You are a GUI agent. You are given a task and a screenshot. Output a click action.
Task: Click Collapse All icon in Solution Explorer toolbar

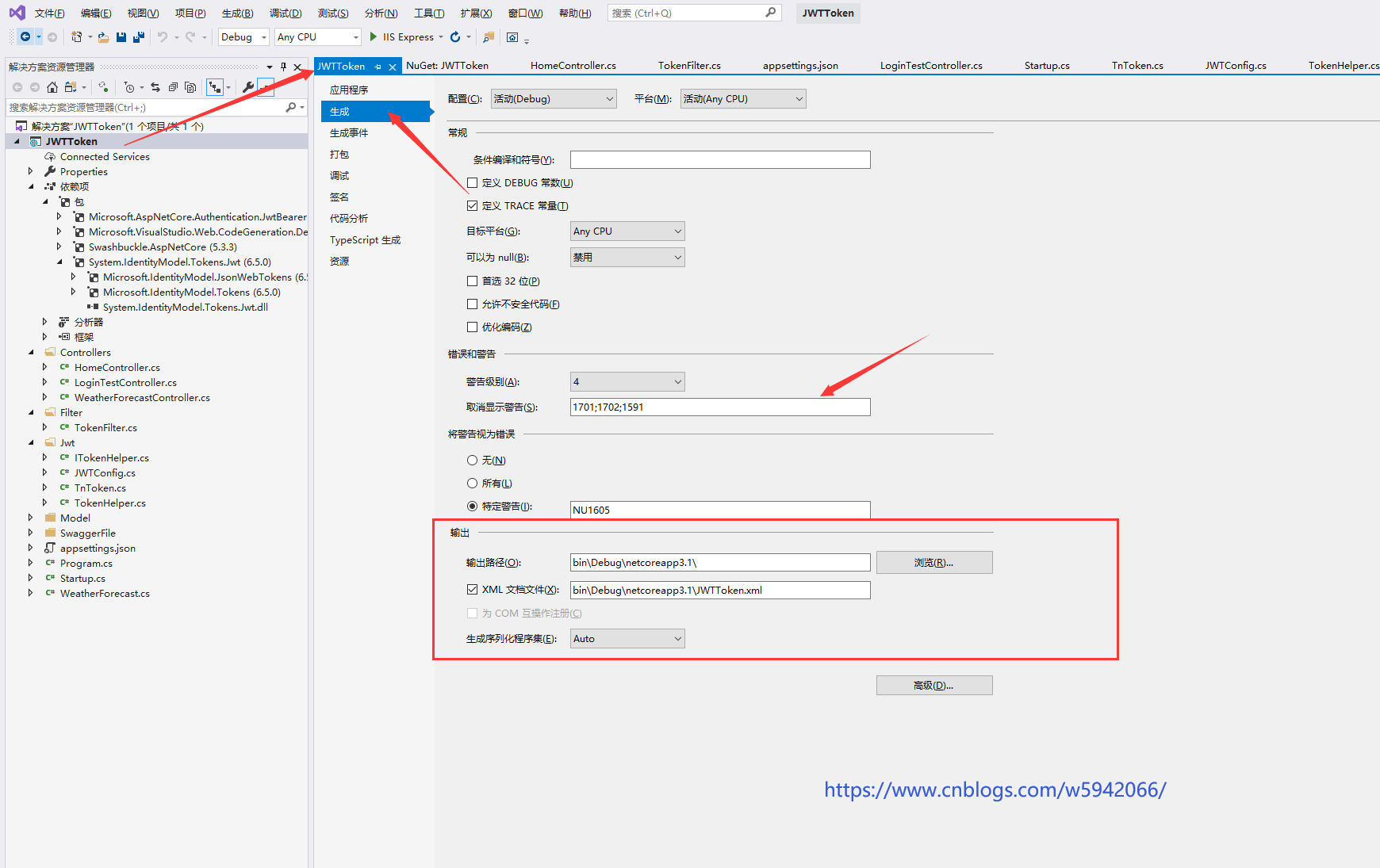coord(173,87)
